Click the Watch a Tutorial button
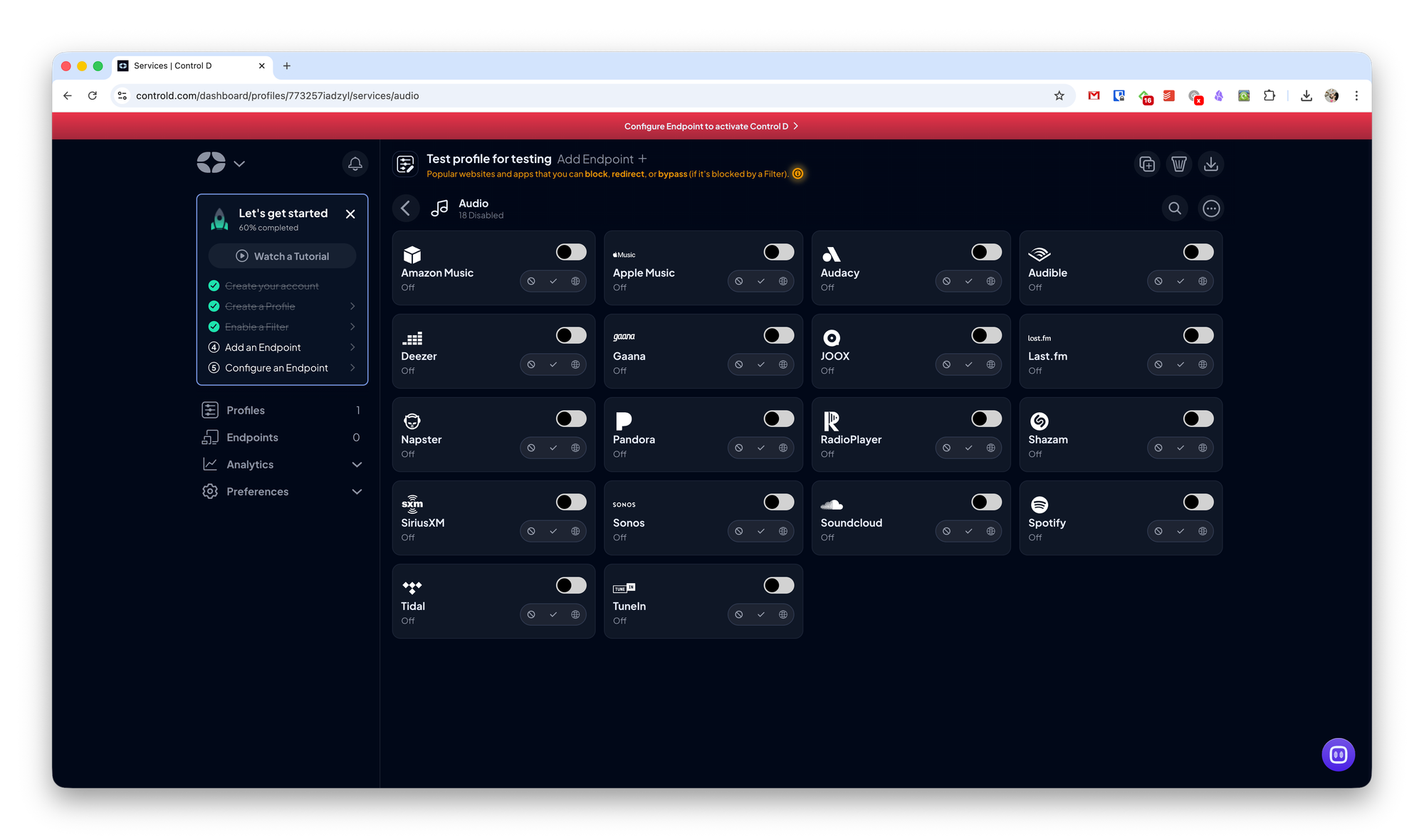 (283, 256)
